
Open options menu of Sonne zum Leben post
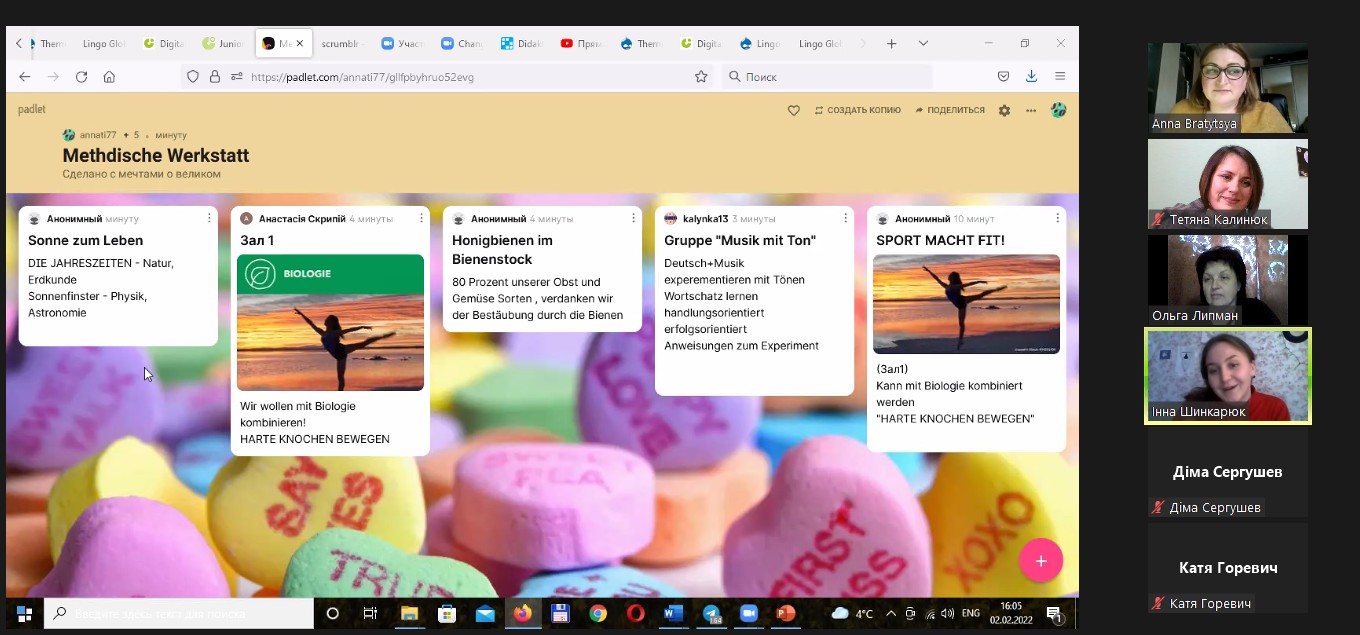point(209,218)
